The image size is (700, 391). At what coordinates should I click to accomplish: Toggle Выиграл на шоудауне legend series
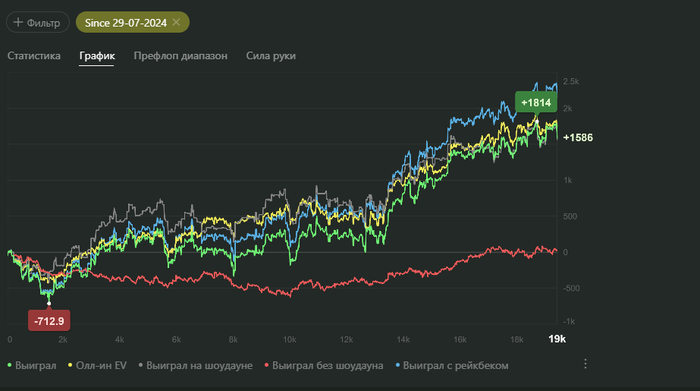tap(196, 366)
